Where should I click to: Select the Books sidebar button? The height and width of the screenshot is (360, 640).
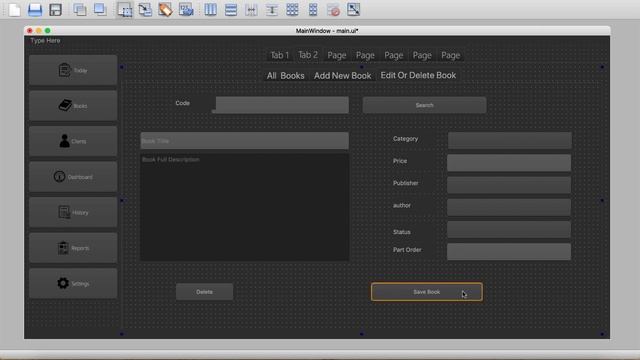coord(73,106)
